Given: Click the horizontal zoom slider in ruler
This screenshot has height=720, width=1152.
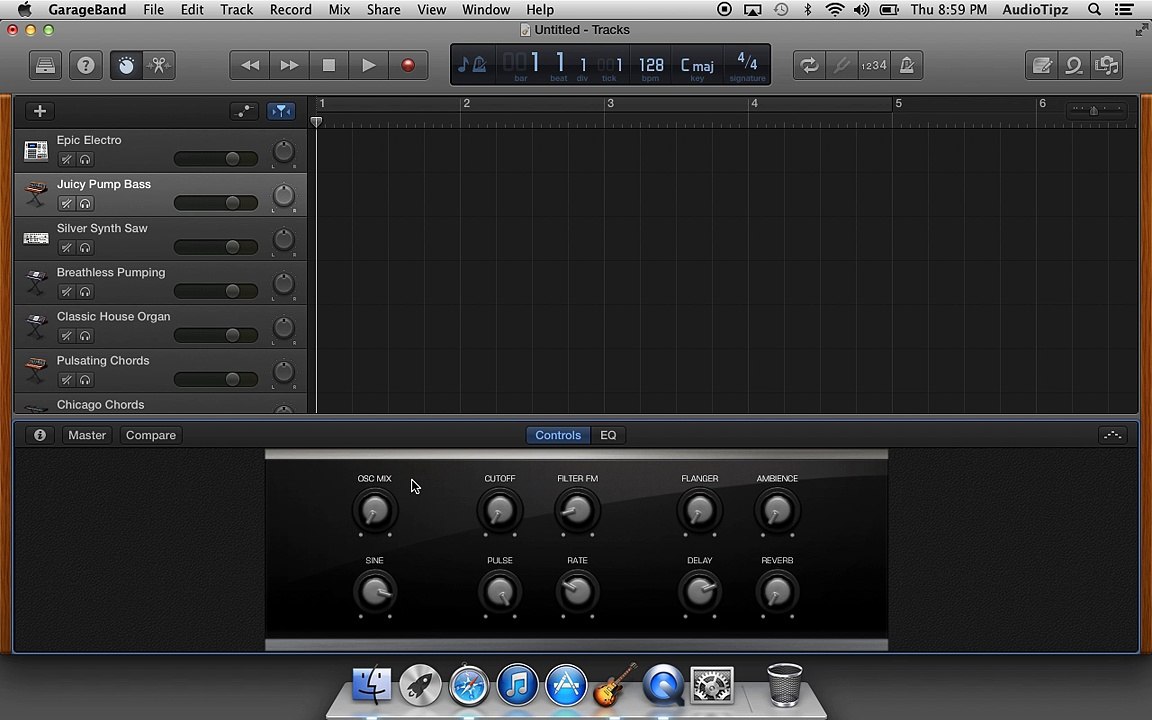Looking at the screenshot, I should click(1095, 110).
